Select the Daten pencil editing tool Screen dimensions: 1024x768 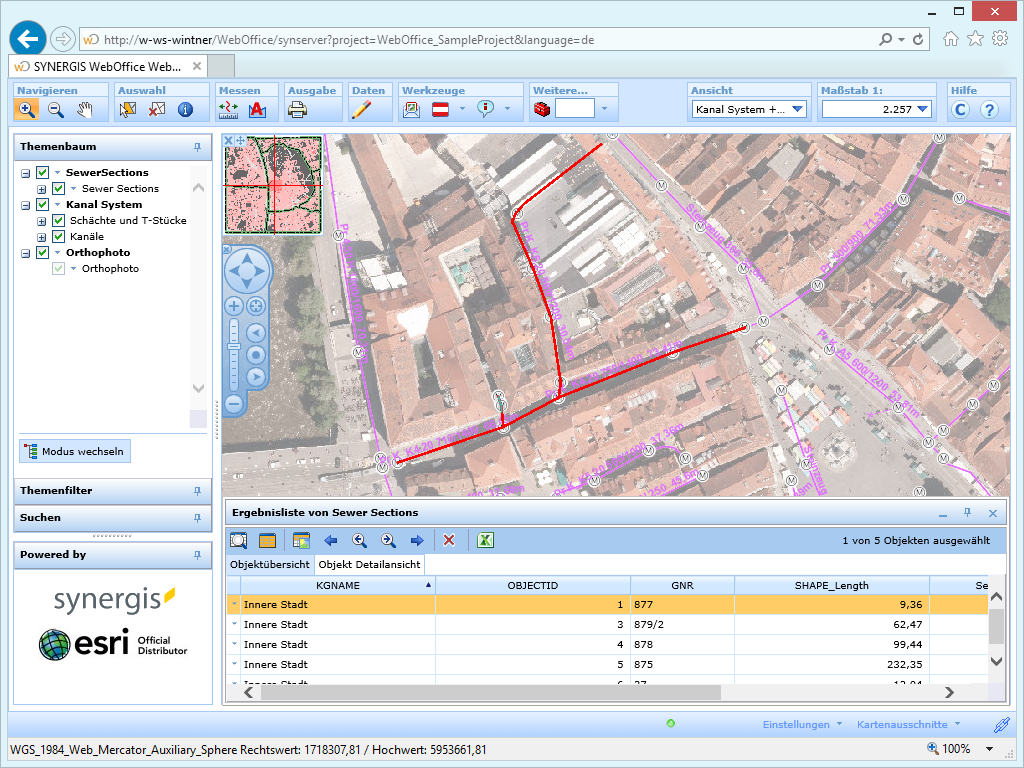coord(362,109)
